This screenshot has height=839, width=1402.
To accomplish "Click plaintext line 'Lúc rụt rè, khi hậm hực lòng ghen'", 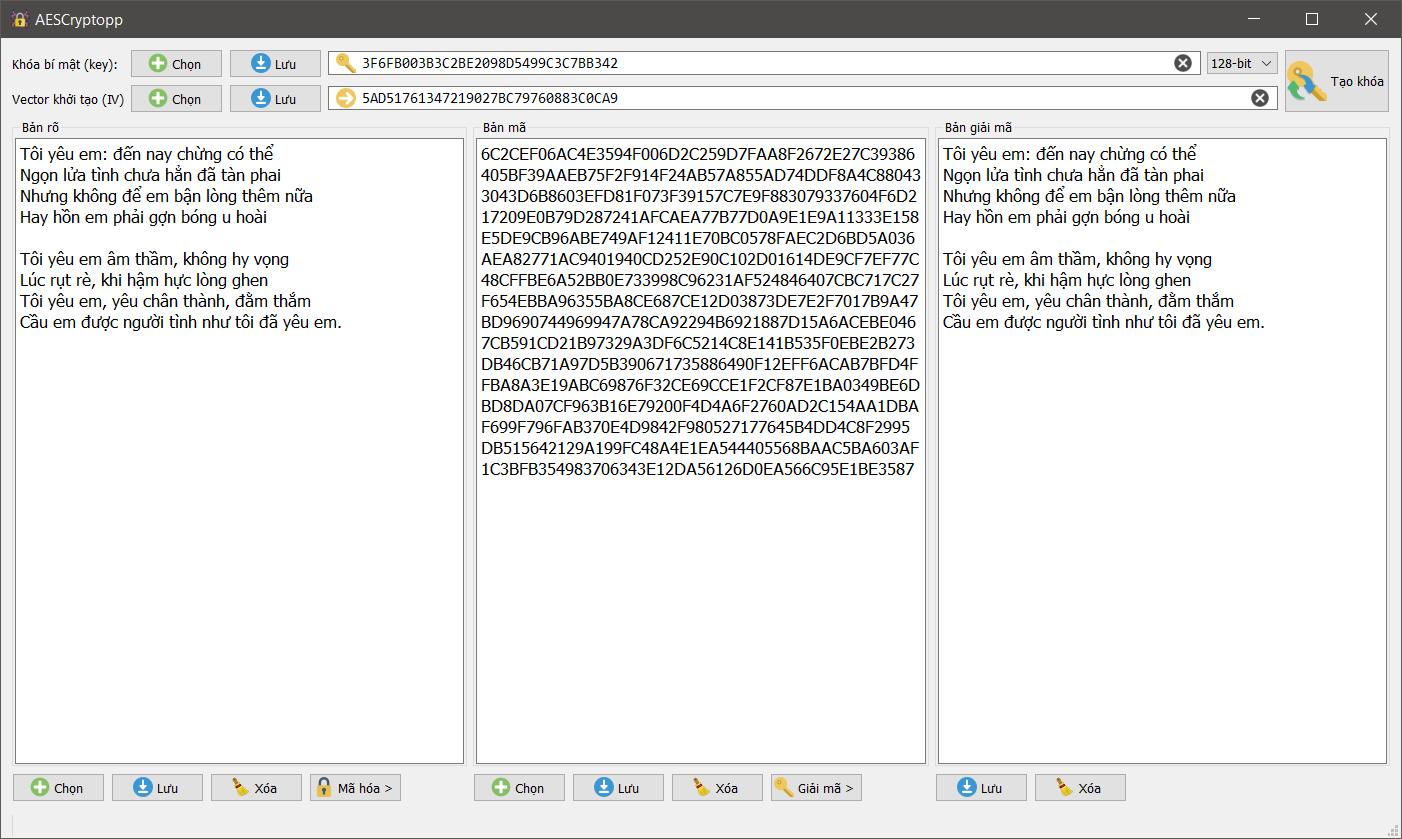I will tap(144, 280).
